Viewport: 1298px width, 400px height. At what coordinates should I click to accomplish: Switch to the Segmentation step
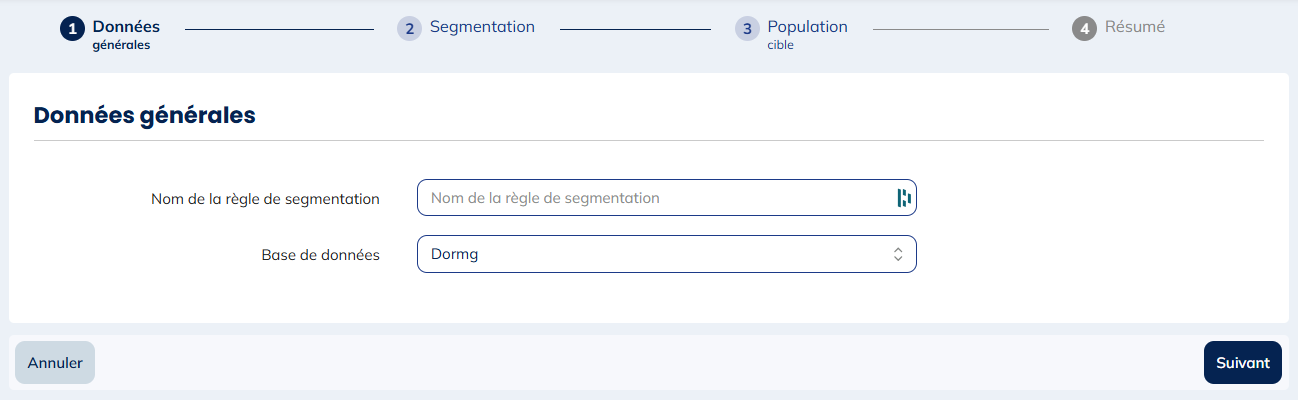(482, 27)
